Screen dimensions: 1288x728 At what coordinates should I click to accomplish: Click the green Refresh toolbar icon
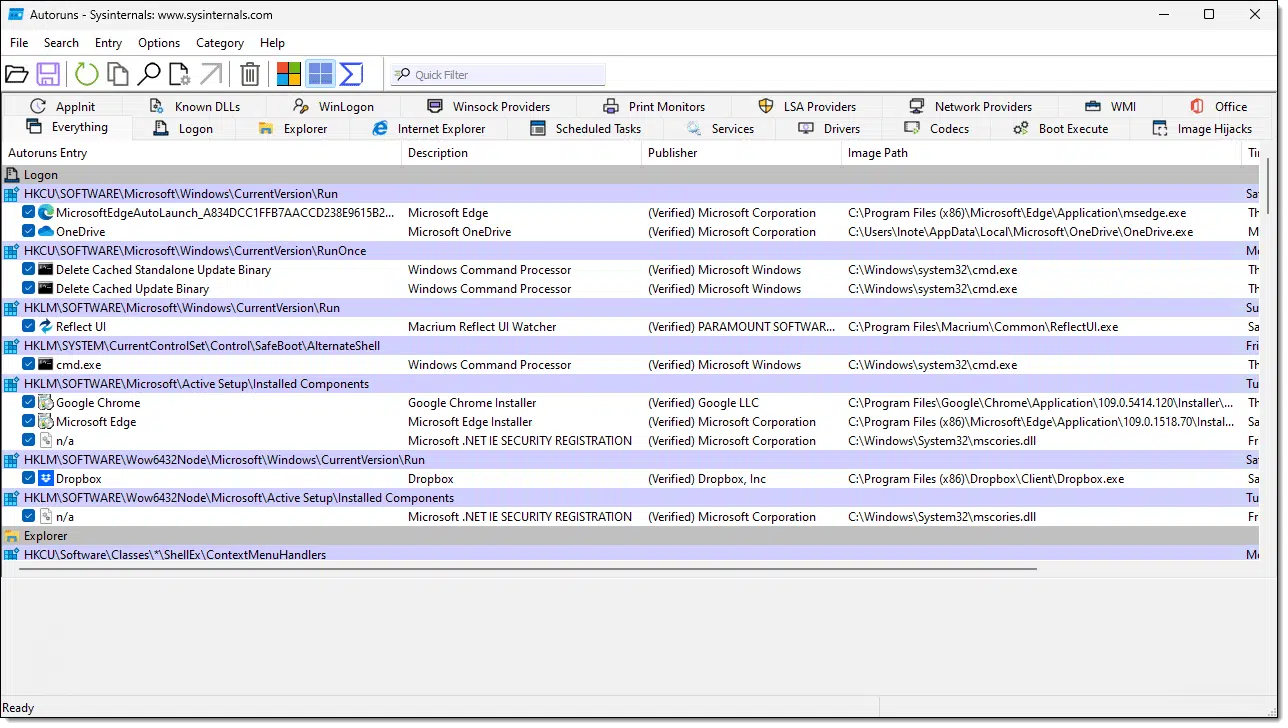click(x=87, y=74)
